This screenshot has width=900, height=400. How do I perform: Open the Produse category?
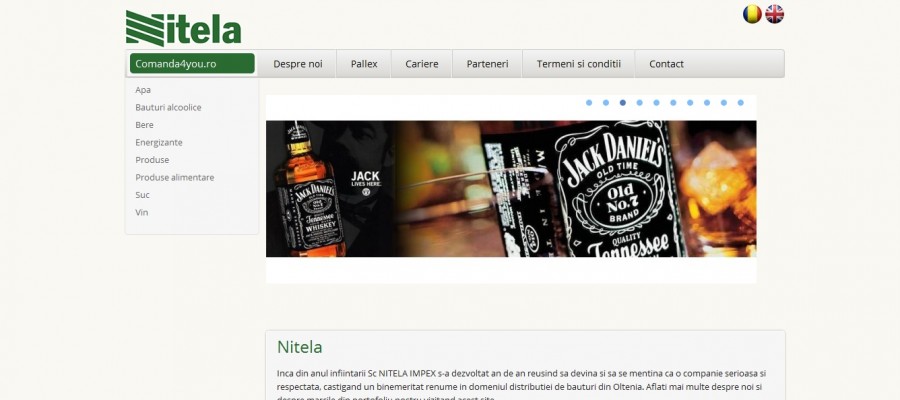click(x=152, y=160)
